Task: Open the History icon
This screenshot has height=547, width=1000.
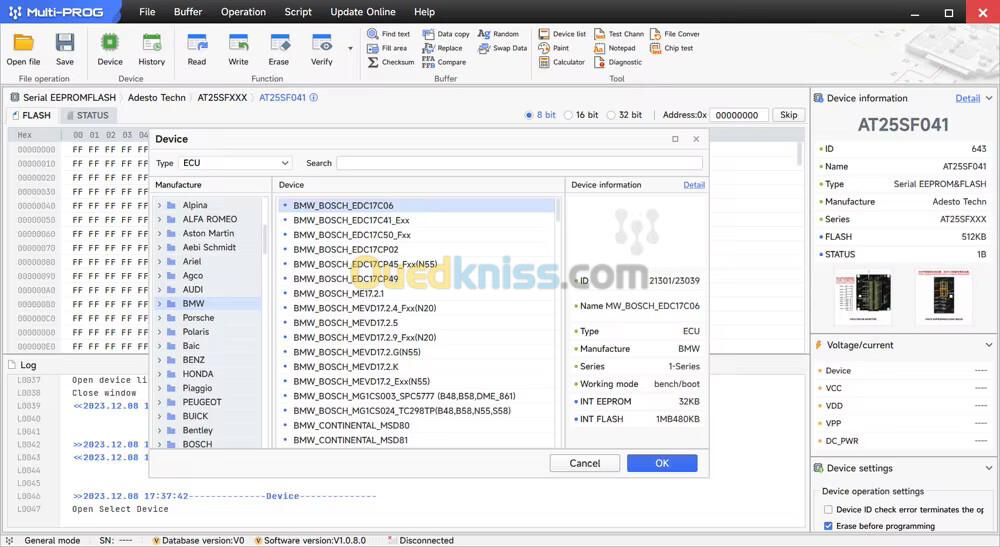Action: click(152, 44)
